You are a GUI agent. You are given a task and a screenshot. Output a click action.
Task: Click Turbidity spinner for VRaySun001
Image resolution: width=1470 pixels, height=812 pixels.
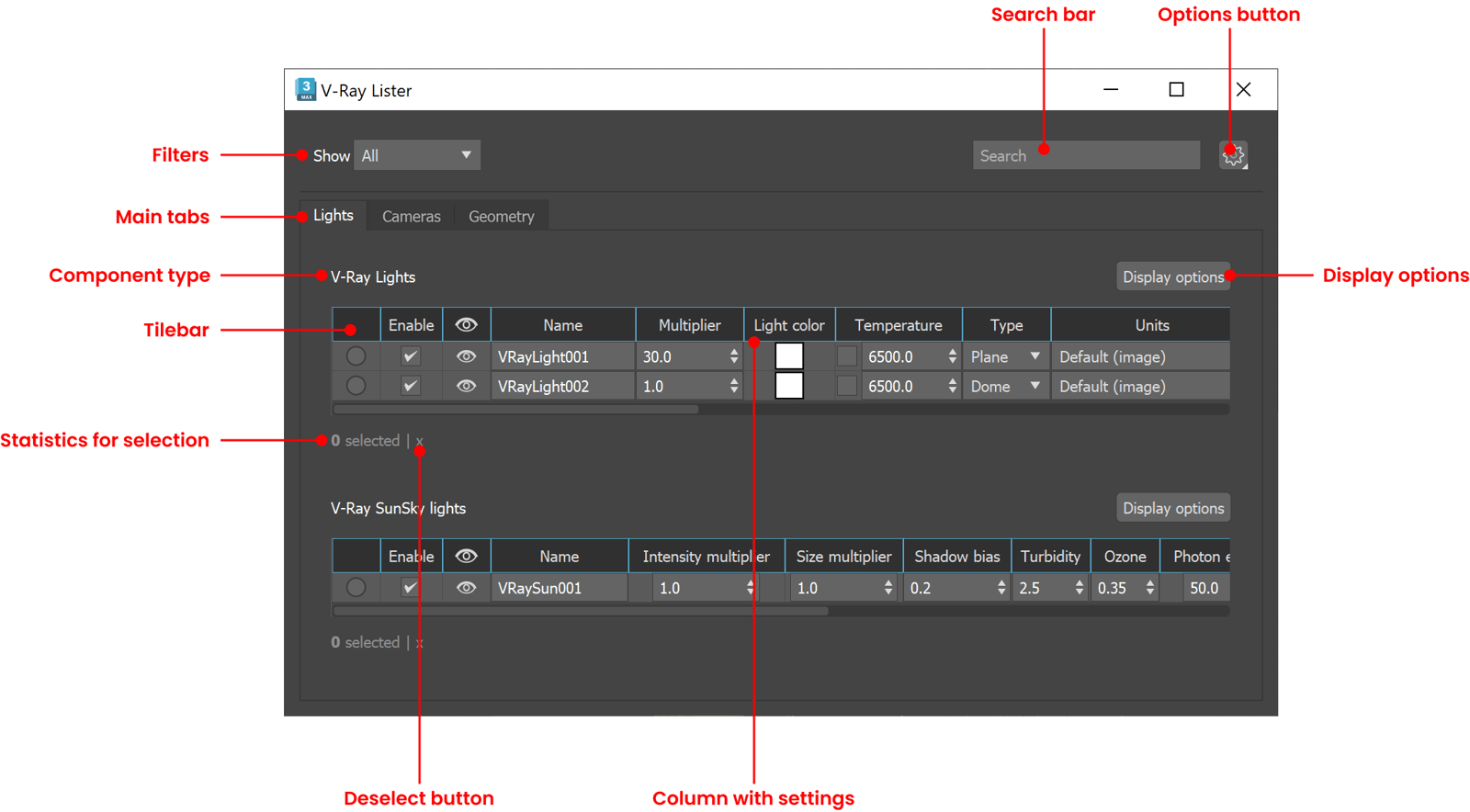[1080, 588]
